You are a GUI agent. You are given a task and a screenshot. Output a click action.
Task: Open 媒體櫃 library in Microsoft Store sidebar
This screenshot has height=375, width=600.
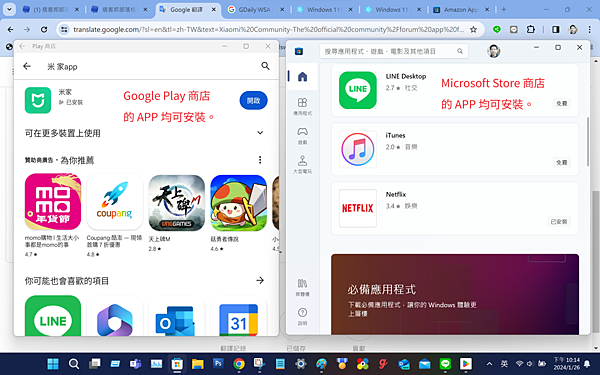pyautogui.click(x=302, y=287)
